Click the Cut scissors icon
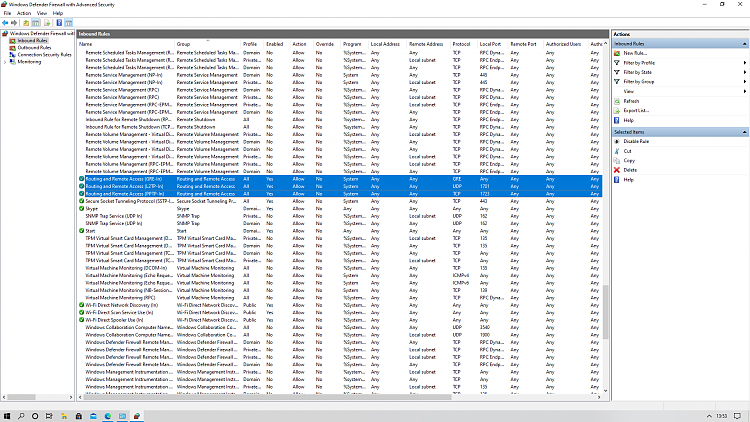Screen dimensions: 750x422 click(617, 151)
